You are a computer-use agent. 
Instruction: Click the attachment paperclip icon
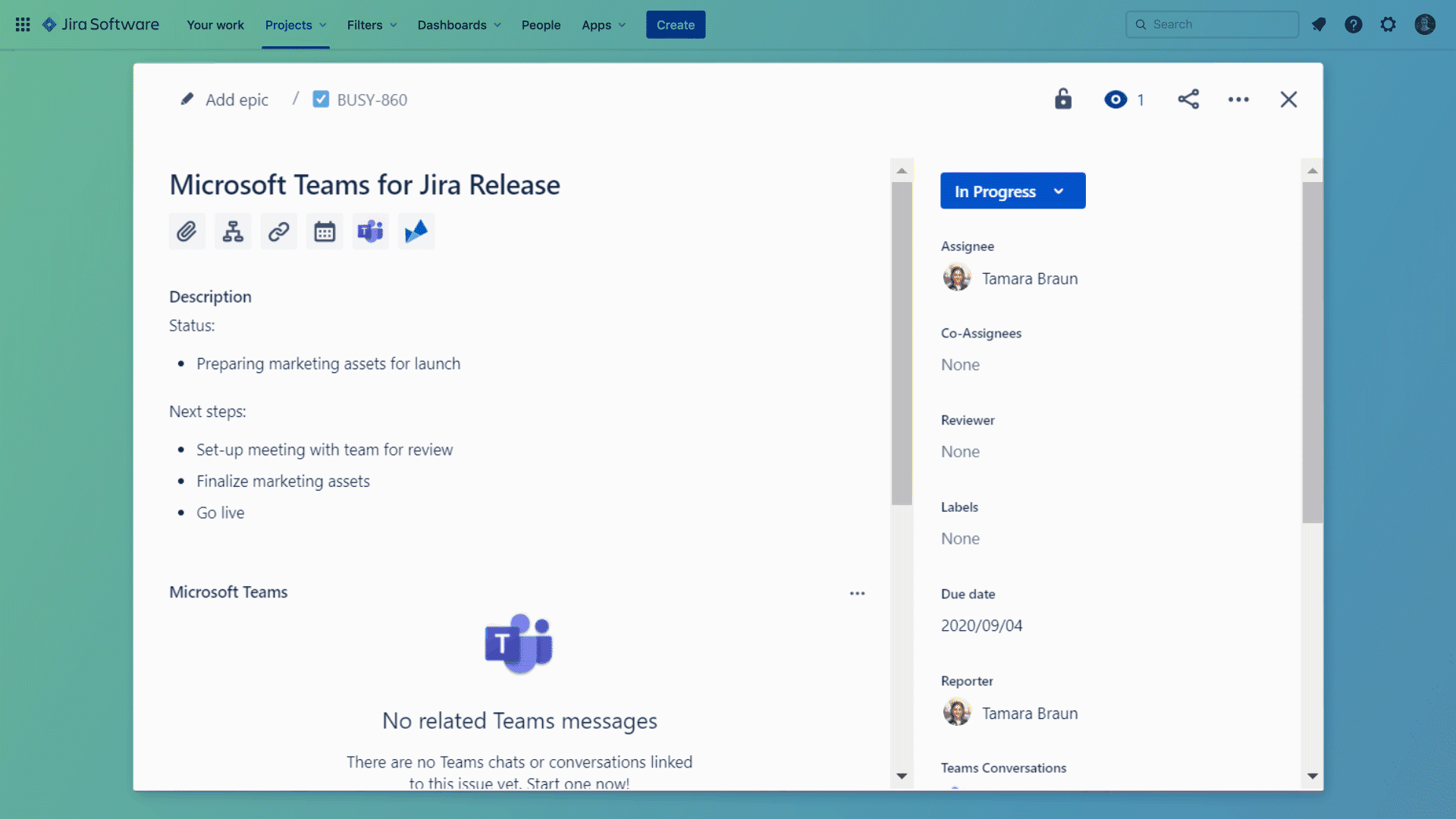[187, 231]
